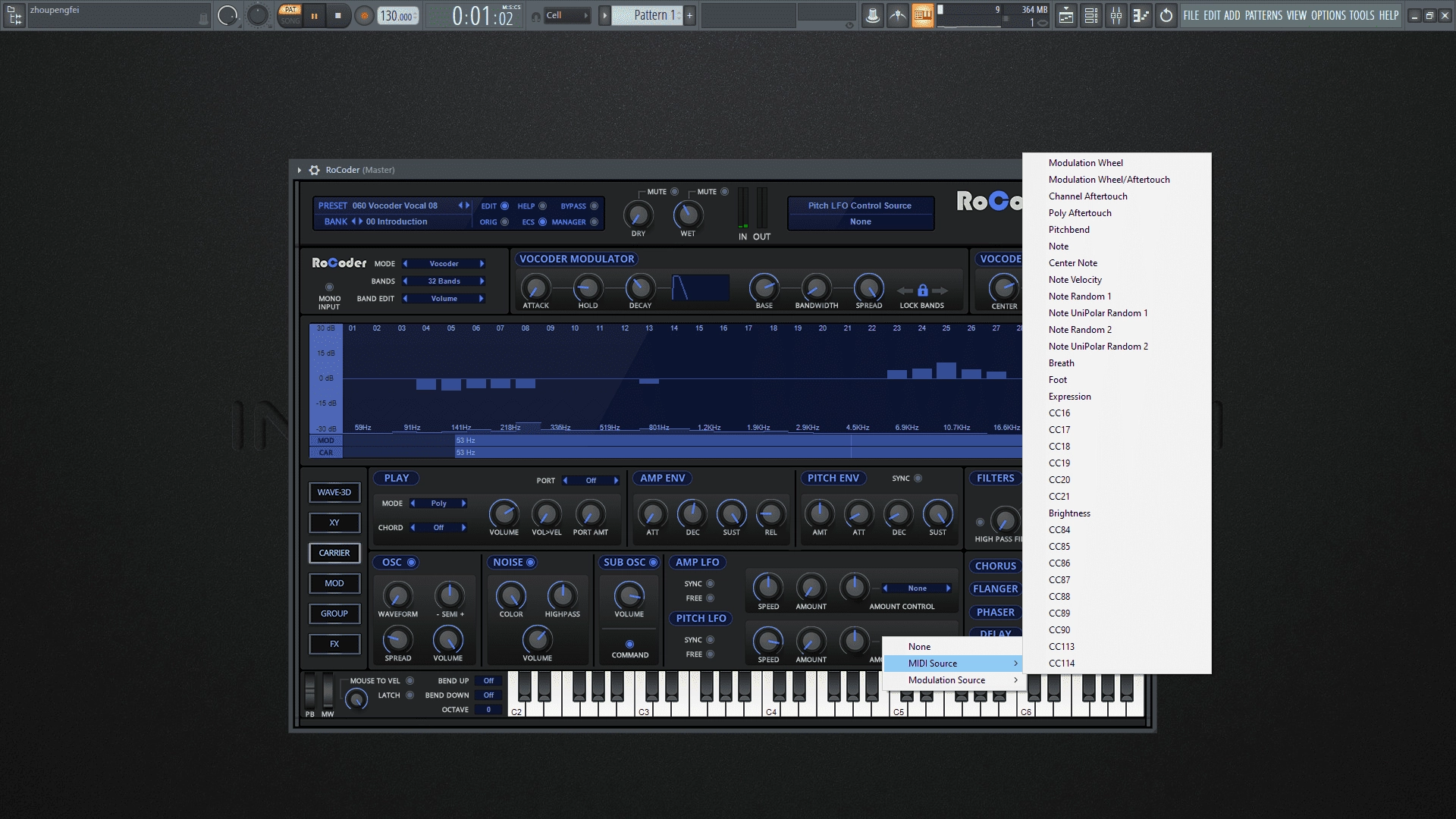Adjust the WET knob
Image resolution: width=1456 pixels, height=819 pixels.
[x=688, y=215]
